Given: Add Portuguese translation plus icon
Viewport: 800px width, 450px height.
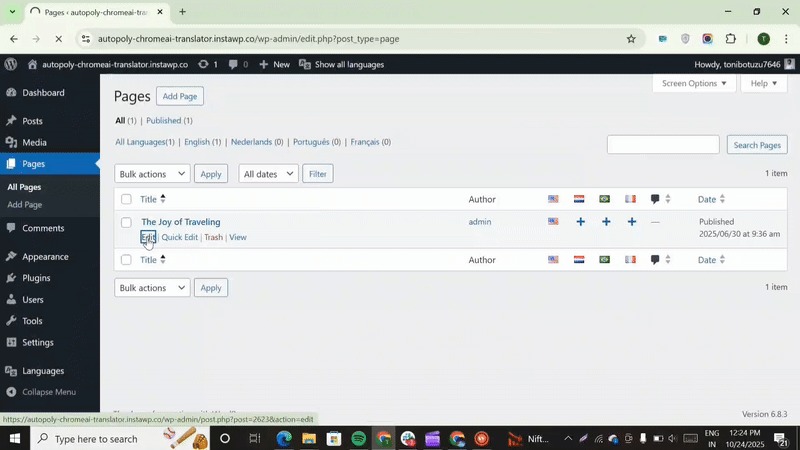Looking at the screenshot, I should (x=606, y=221).
